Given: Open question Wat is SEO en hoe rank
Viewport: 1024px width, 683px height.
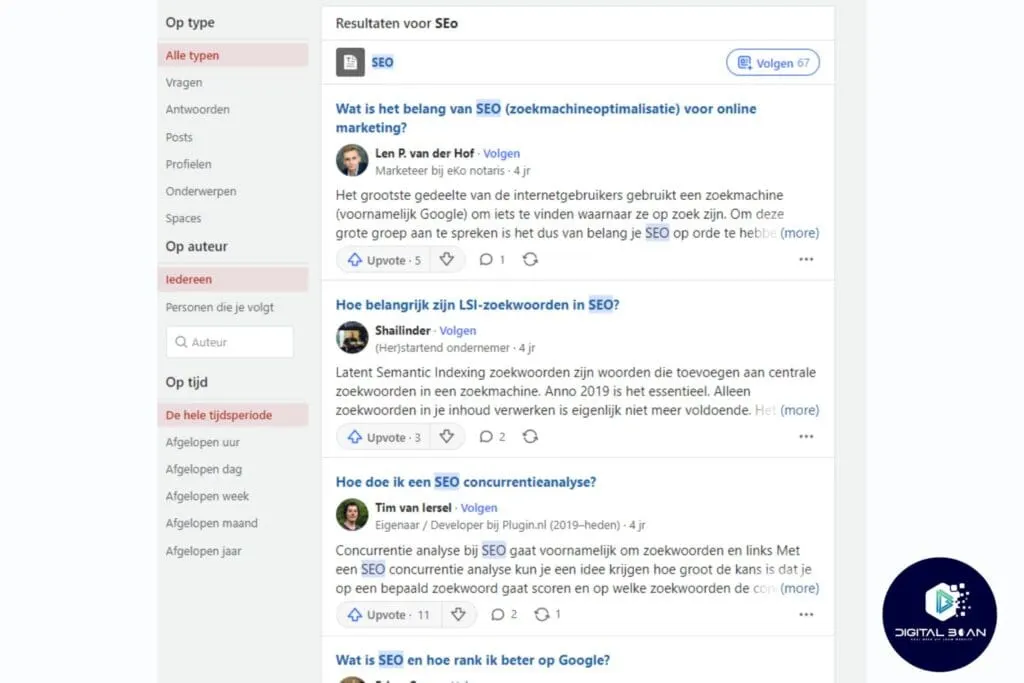Looking at the screenshot, I should tap(473, 660).
